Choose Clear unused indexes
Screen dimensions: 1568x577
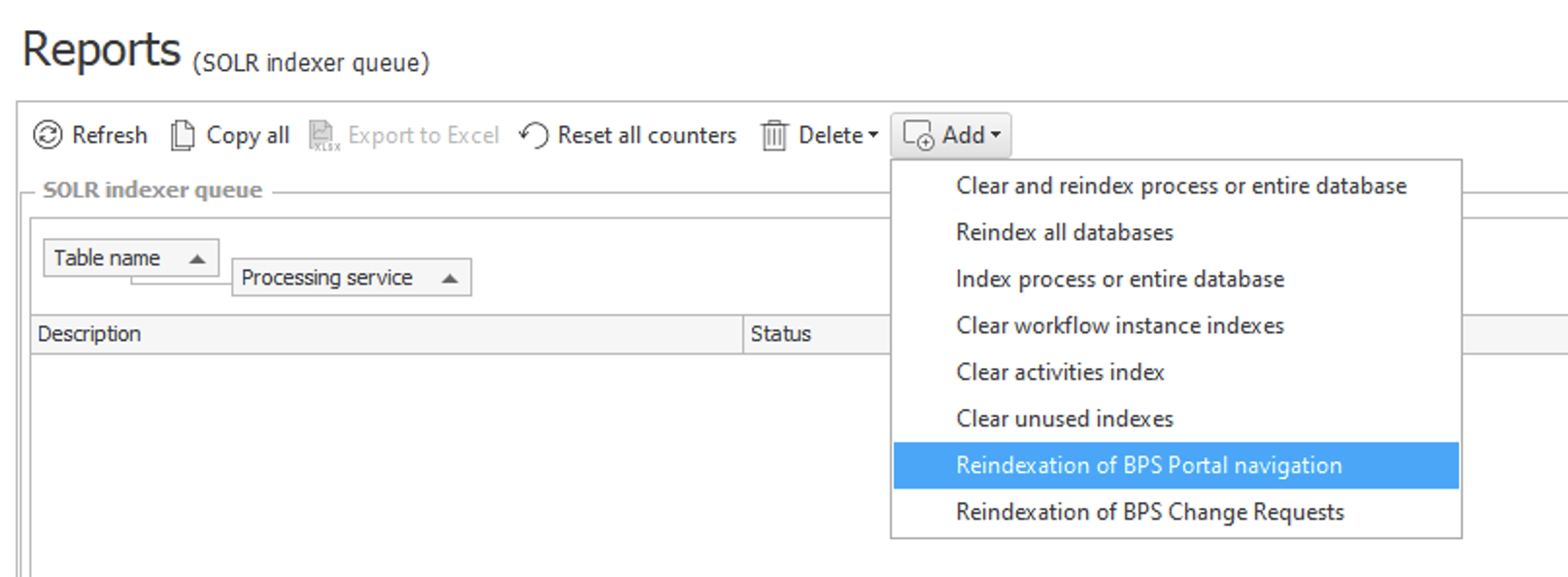tap(1064, 419)
